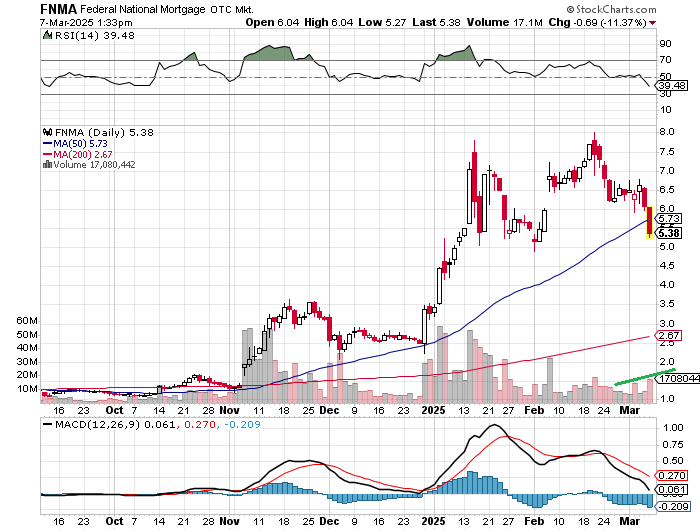Click the StockCharts.com copyright label

point(612,9)
